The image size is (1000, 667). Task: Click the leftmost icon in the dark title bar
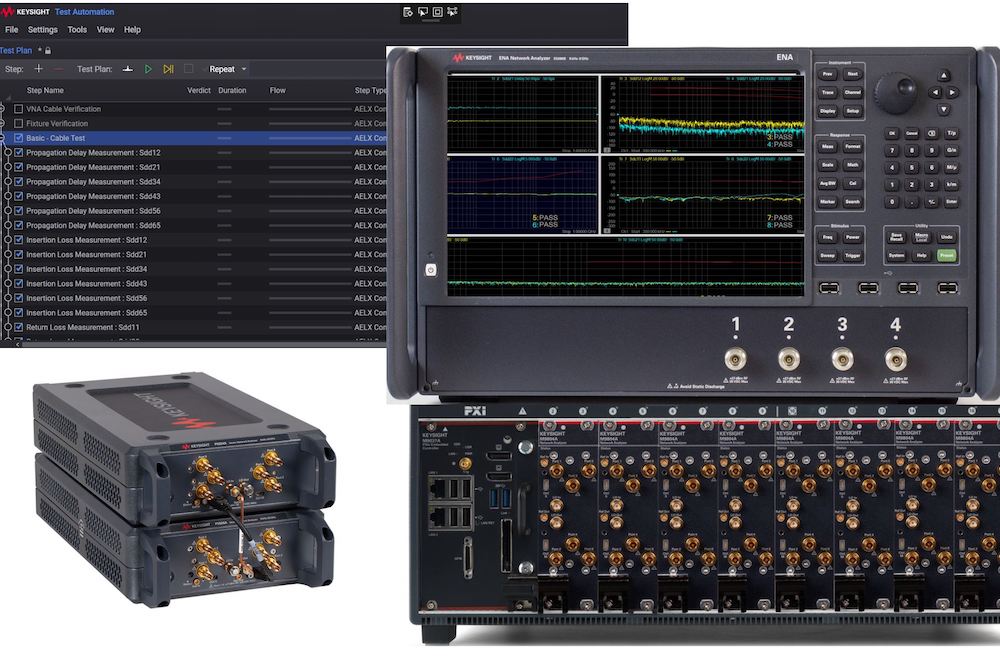click(405, 10)
